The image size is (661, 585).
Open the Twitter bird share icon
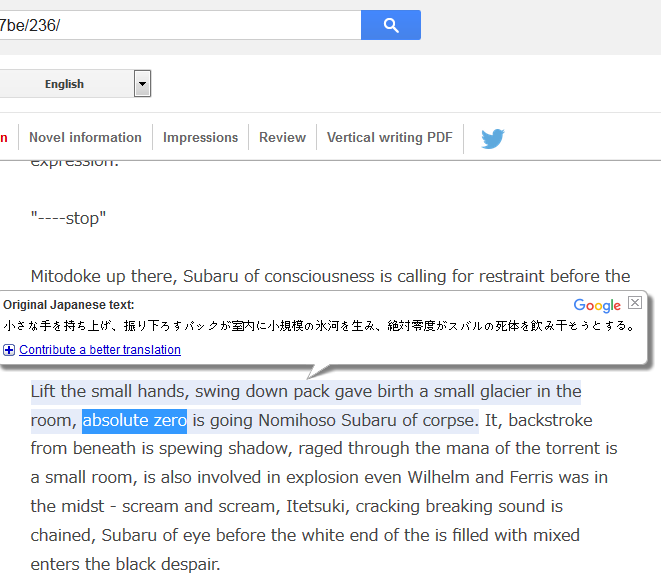pos(492,138)
